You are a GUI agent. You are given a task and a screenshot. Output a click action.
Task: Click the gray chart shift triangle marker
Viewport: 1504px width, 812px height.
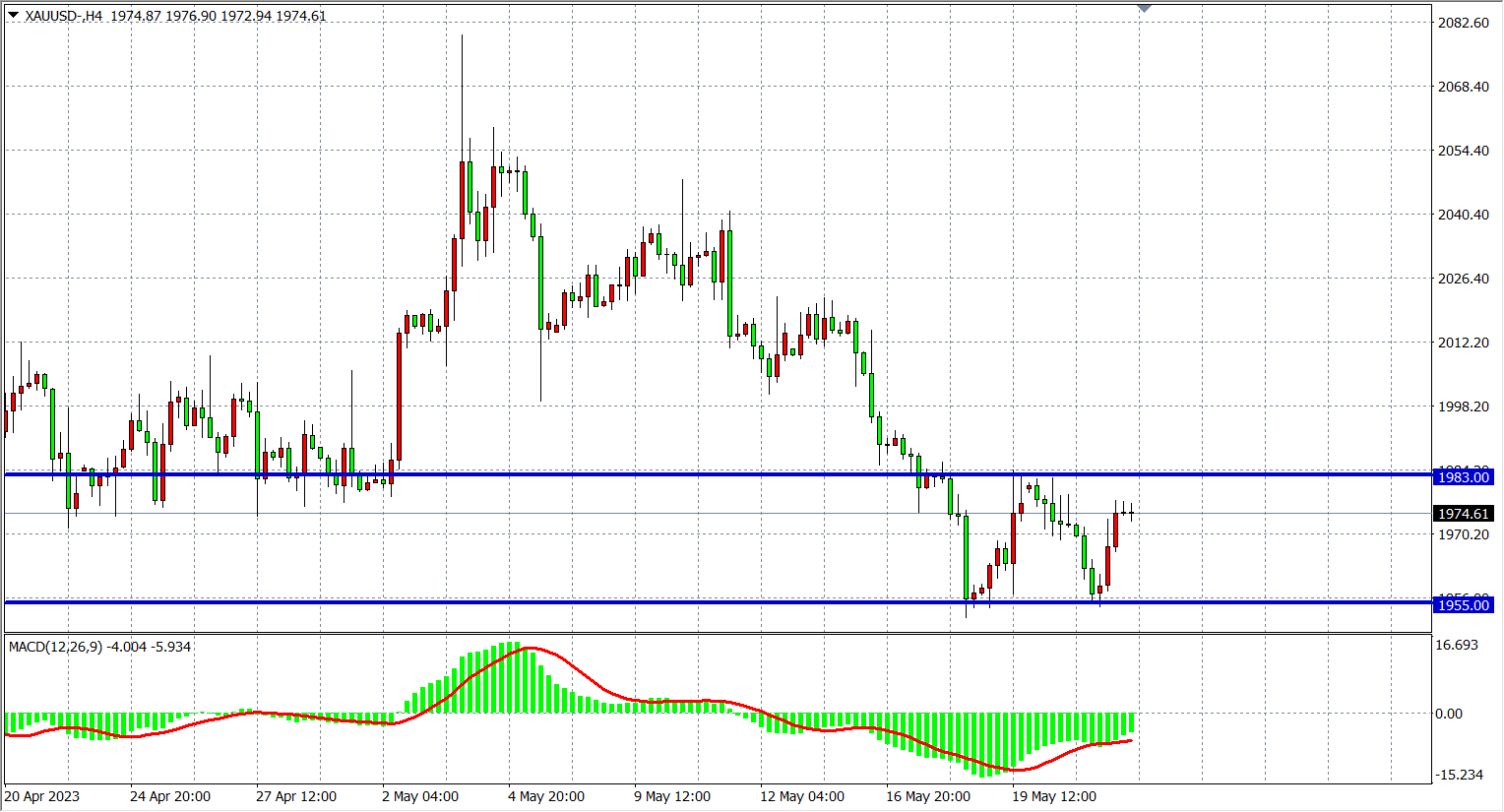tap(1144, 8)
